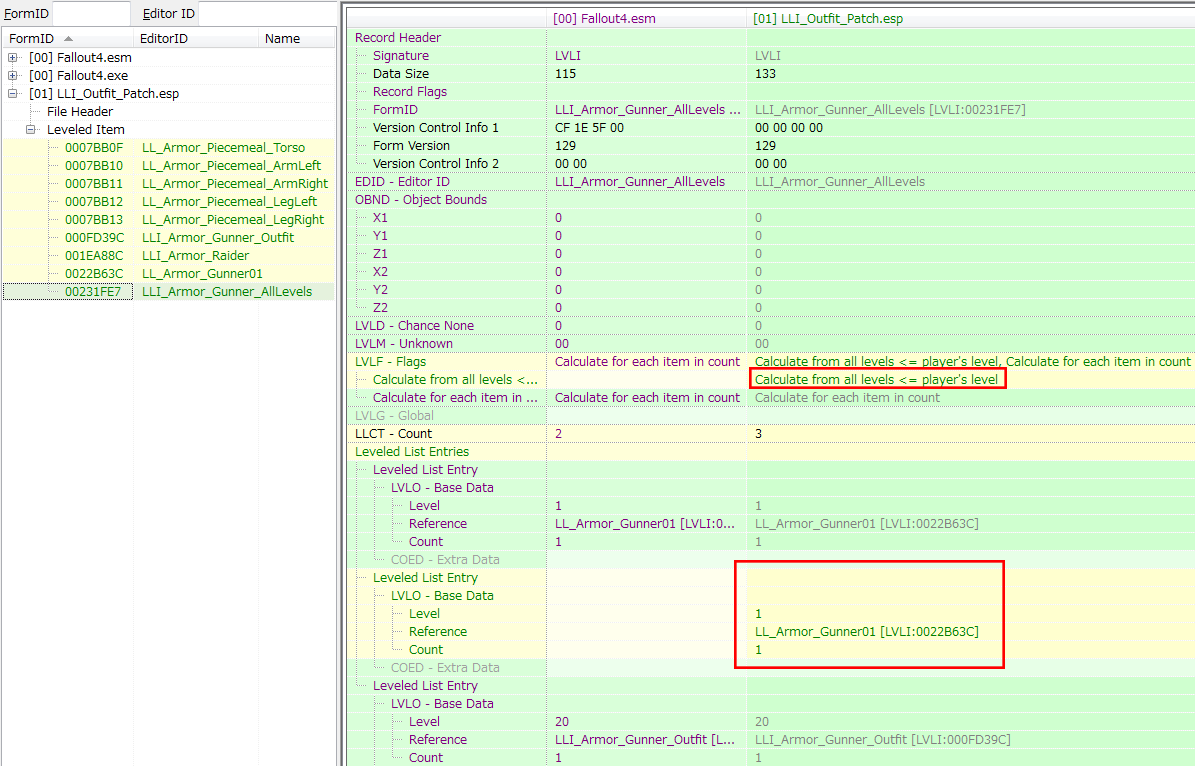Click patch Reference LL_Armor_Gunner01 in second entry

tap(867, 632)
